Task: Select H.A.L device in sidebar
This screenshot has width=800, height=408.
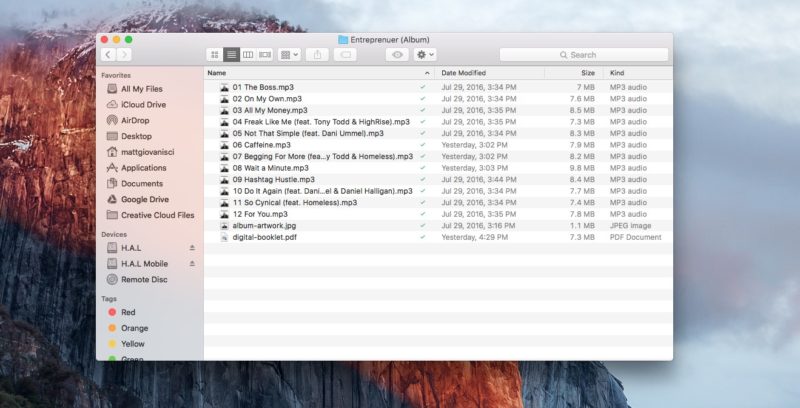Action: (131, 248)
